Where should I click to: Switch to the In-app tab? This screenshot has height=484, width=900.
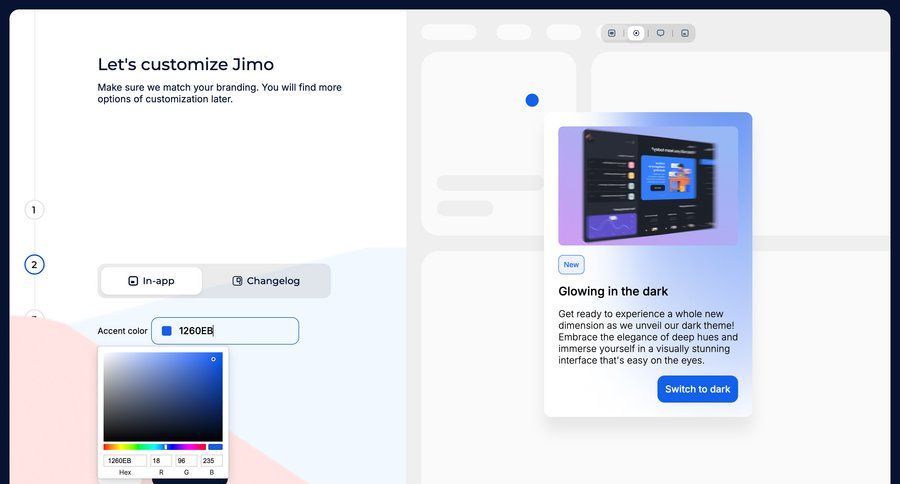click(152, 281)
